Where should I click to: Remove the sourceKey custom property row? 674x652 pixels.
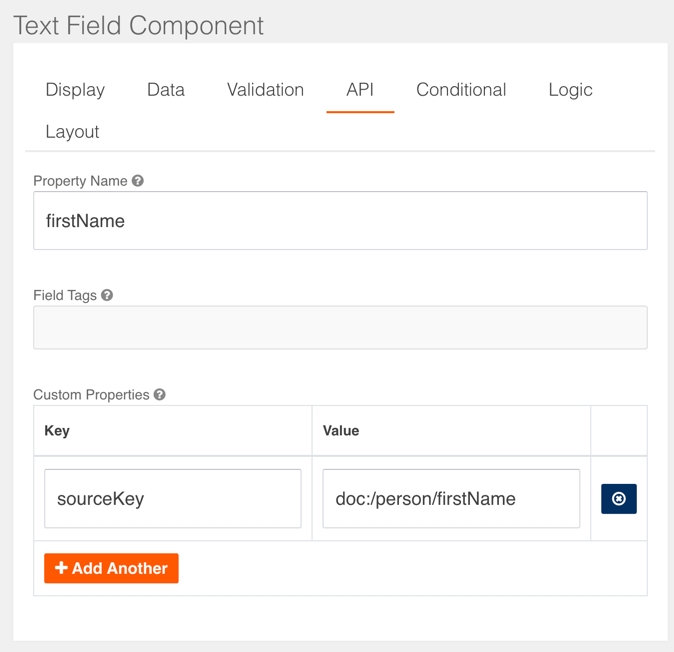click(618, 499)
